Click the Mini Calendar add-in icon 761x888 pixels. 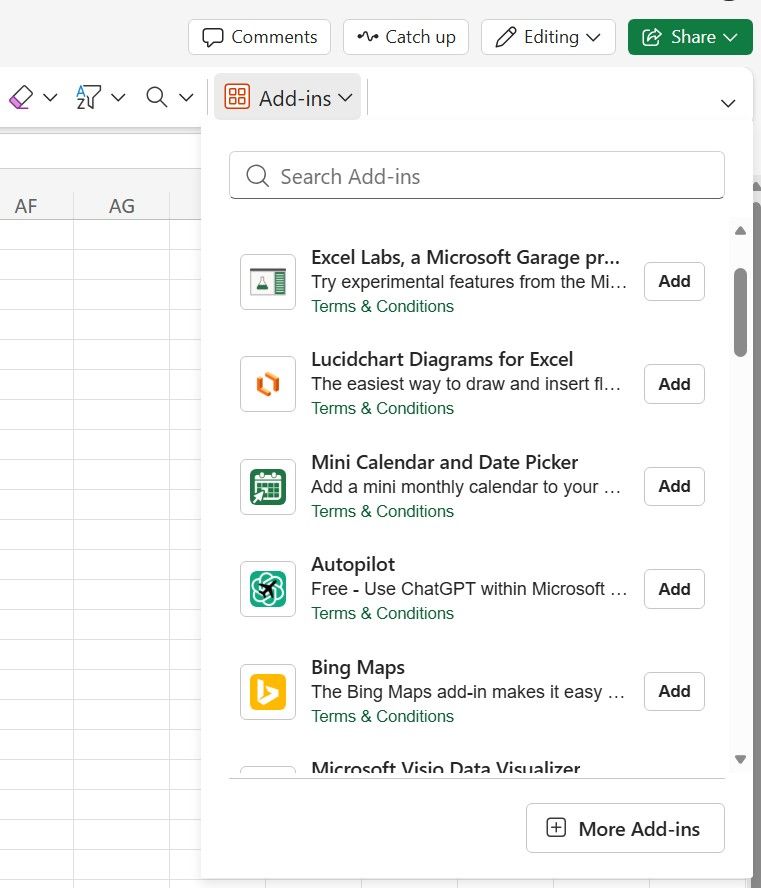pyautogui.click(x=268, y=487)
